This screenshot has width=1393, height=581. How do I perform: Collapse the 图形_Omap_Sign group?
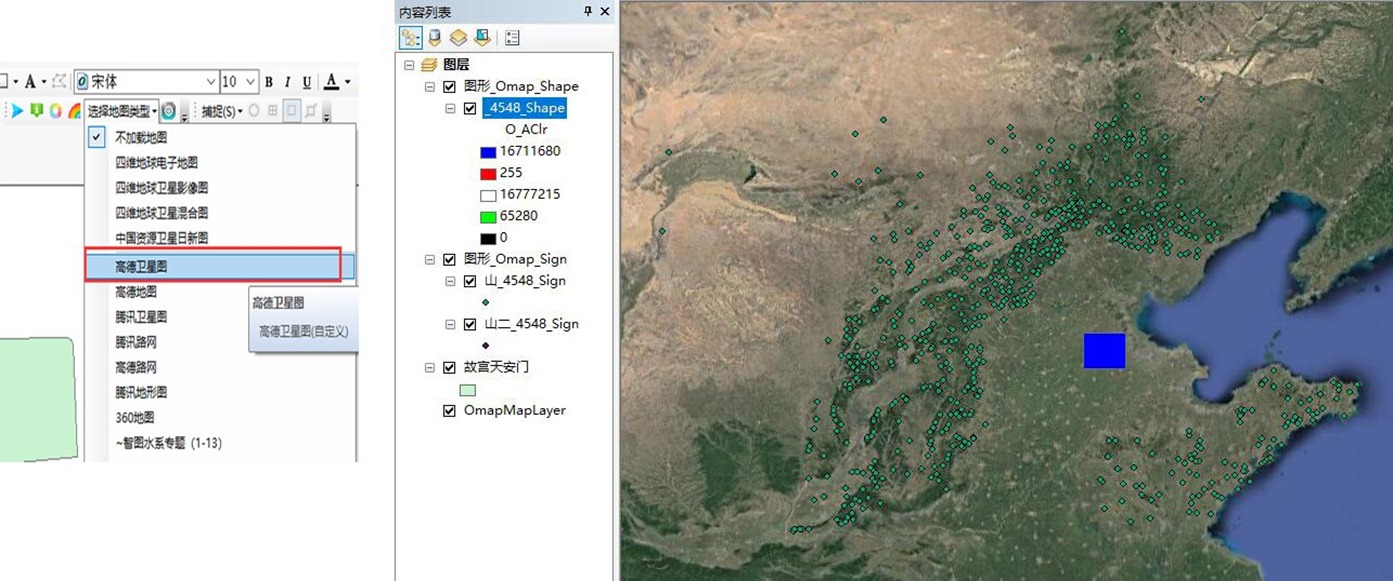(x=430, y=259)
